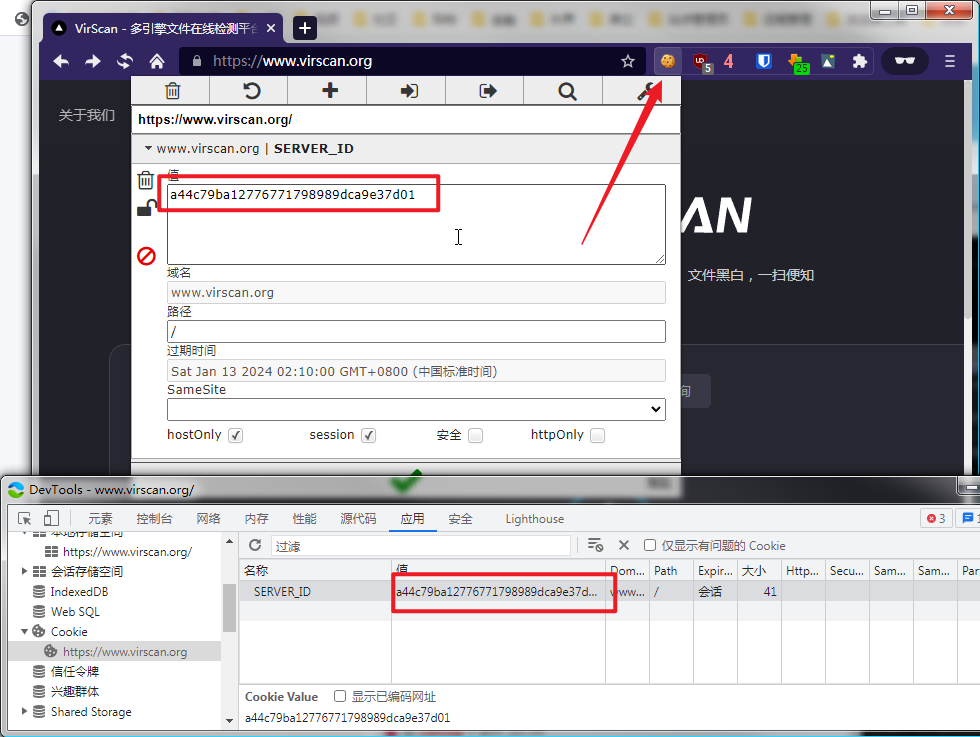Viewport: 980px width, 737px height.
Task: Clear all cookies filter list icon in DevTools
Action: pyautogui.click(x=595, y=545)
